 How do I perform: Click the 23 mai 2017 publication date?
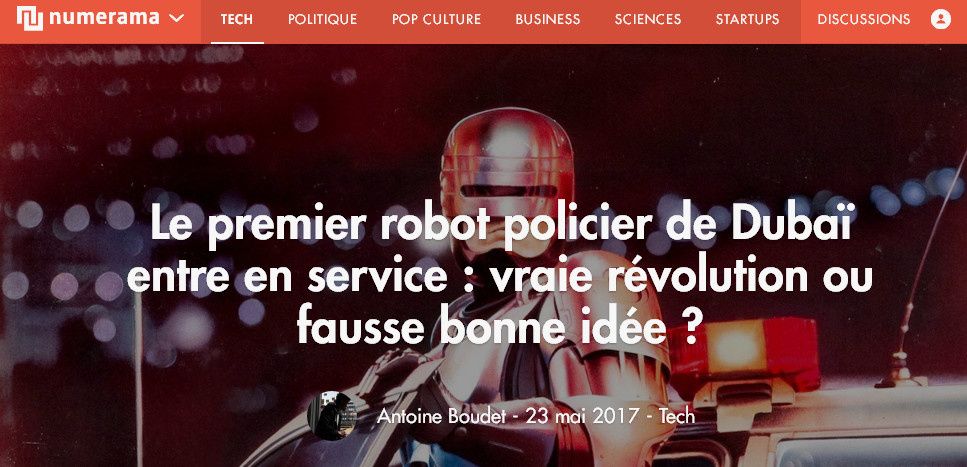click(582, 416)
